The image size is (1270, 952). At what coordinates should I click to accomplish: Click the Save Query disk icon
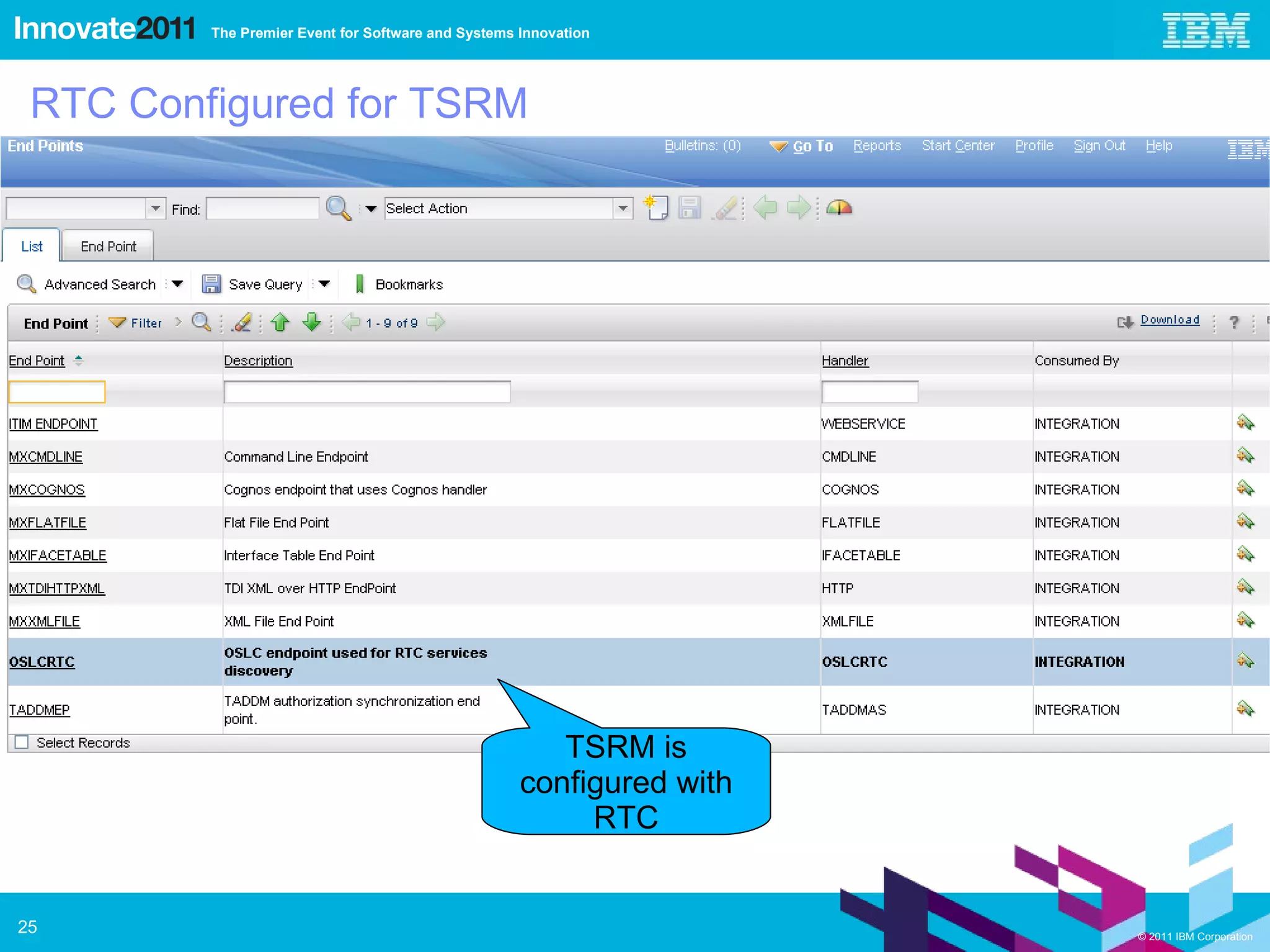pos(211,284)
